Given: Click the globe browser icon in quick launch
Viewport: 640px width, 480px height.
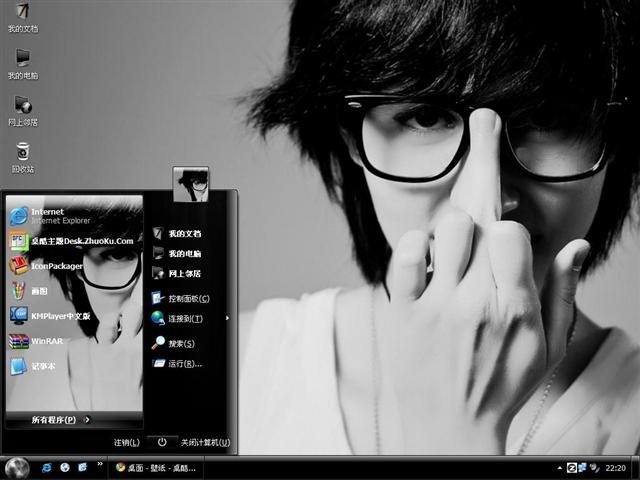Looking at the screenshot, I should point(64,467).
